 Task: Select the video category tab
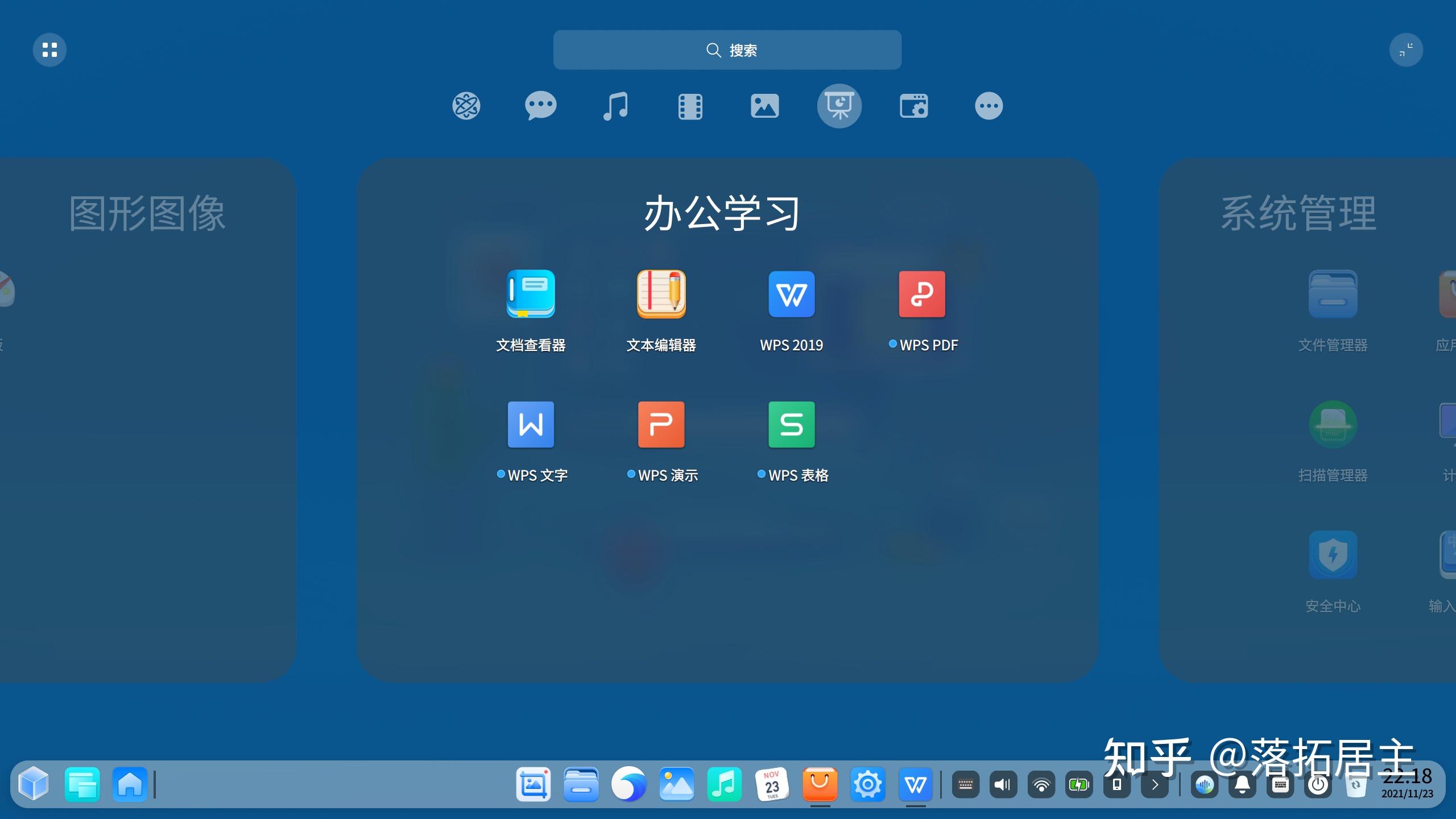(x=690, y=106)
